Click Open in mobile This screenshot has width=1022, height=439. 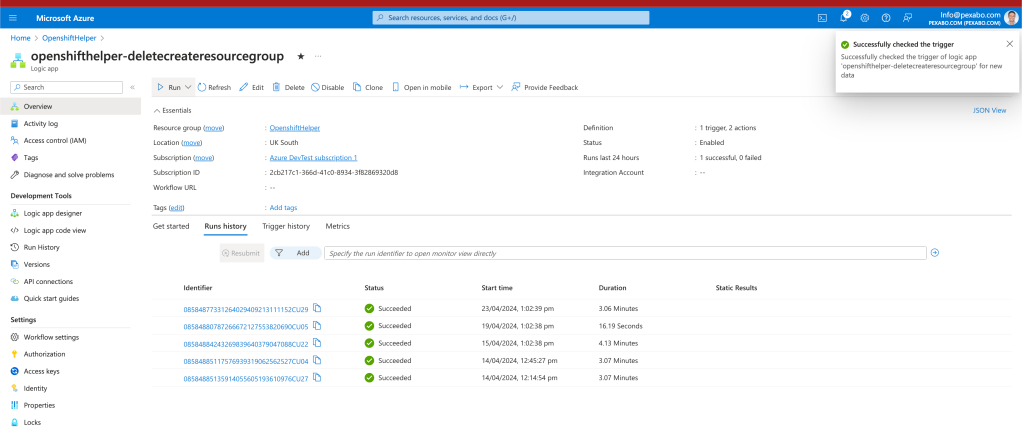[x=421, y=87]
